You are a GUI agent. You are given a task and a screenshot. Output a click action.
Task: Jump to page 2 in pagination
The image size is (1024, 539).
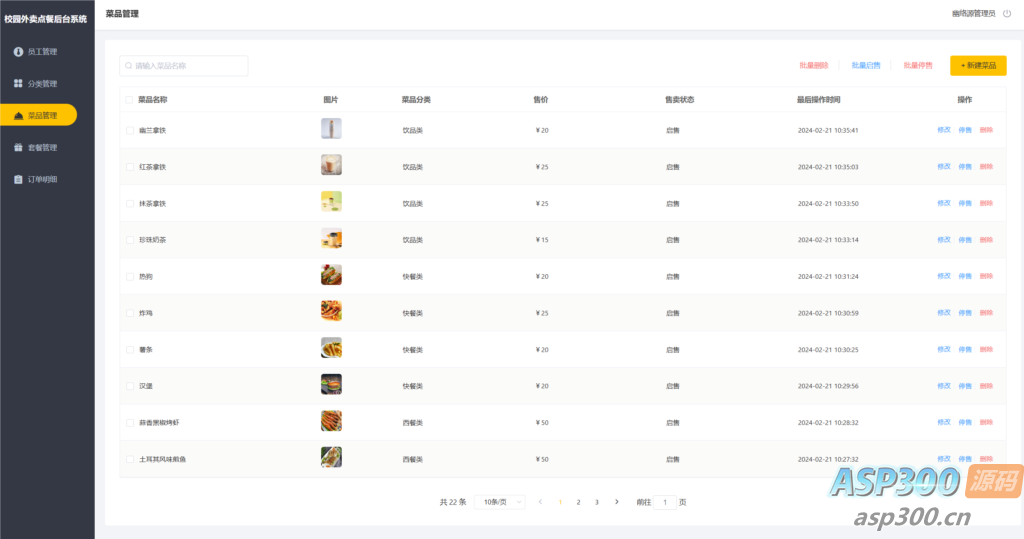578,502
